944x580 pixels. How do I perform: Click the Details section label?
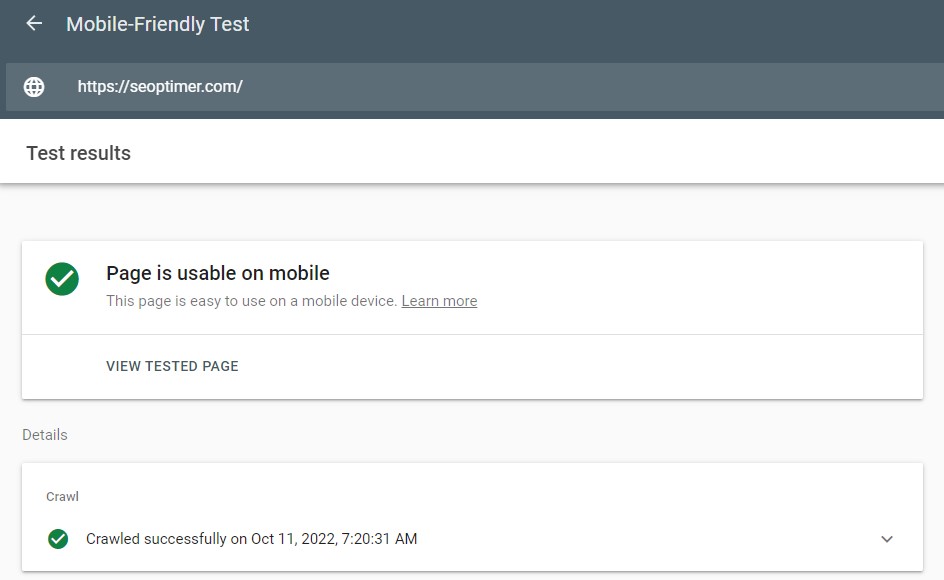pos(45,435)
